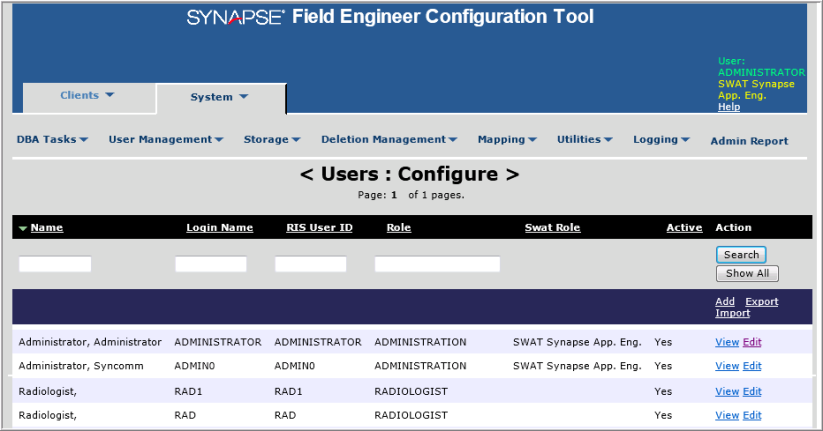Sort by the Name column header

pos(47,228)
